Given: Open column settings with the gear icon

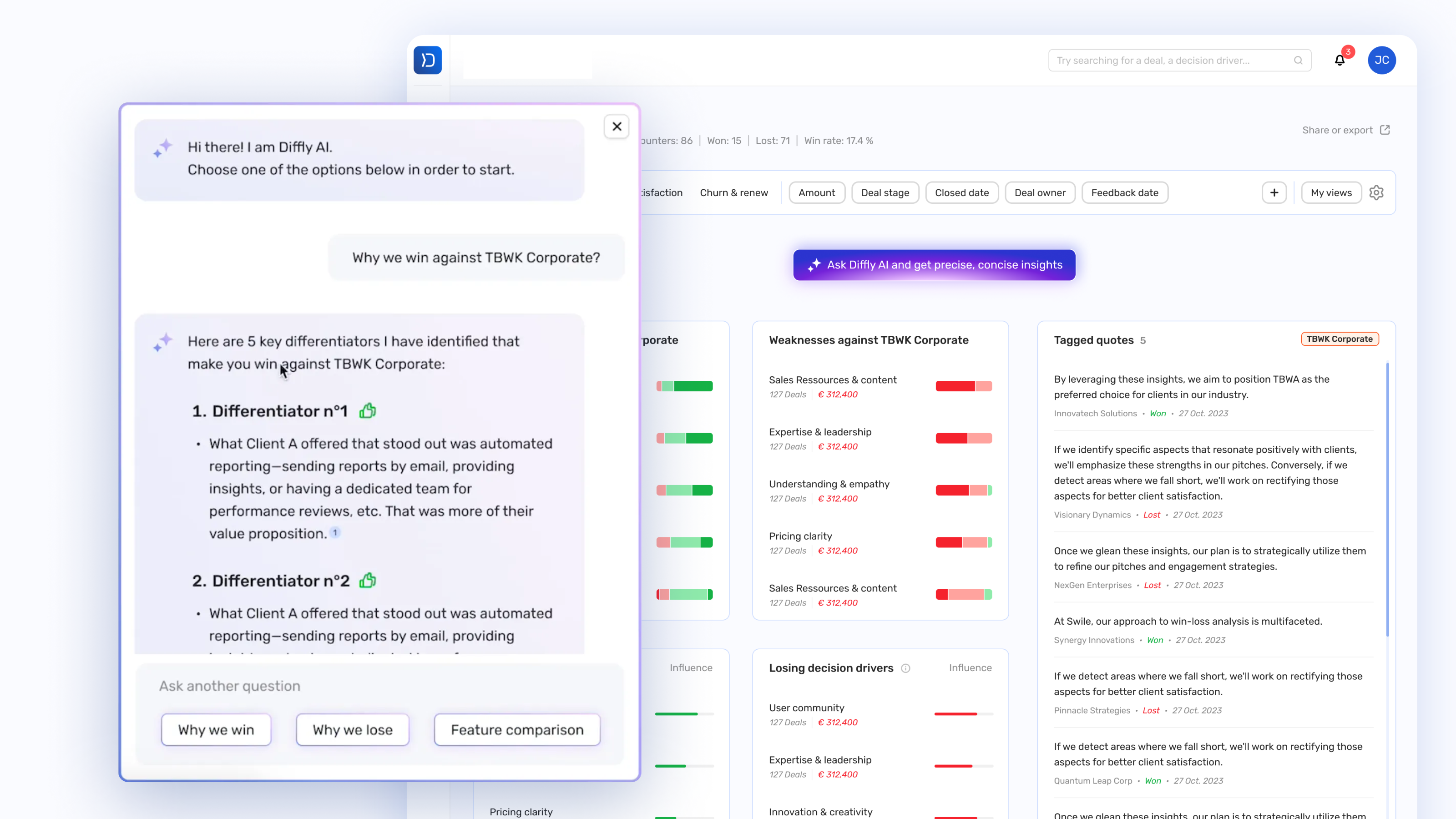Looking at the screenshot, I should [1376, 193].
